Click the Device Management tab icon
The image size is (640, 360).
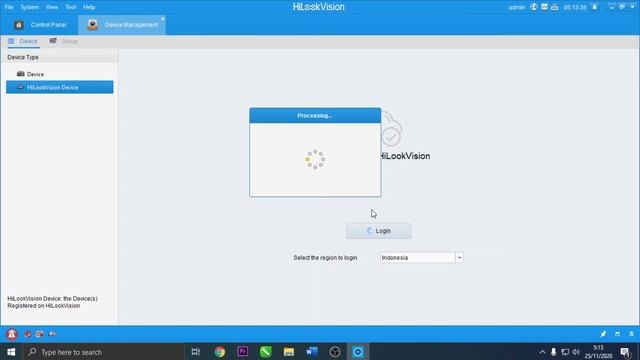point(93,25)
